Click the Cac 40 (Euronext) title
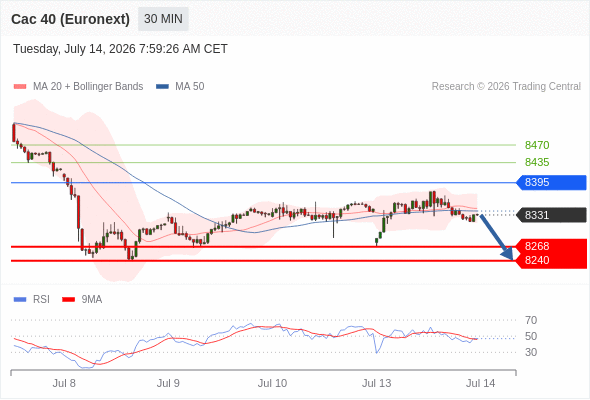 [x=70, y=19]
